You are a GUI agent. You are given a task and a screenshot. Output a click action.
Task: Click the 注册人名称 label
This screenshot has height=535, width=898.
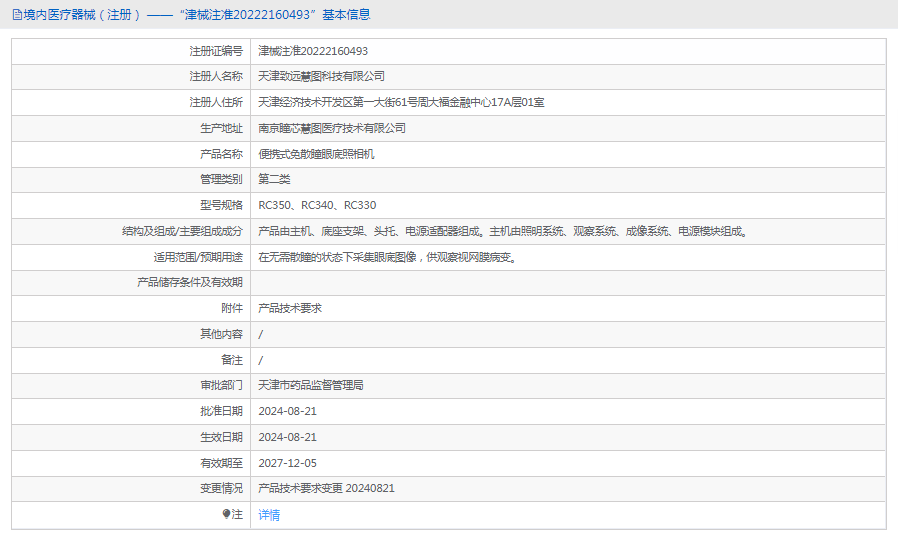[x=216, y=76]
